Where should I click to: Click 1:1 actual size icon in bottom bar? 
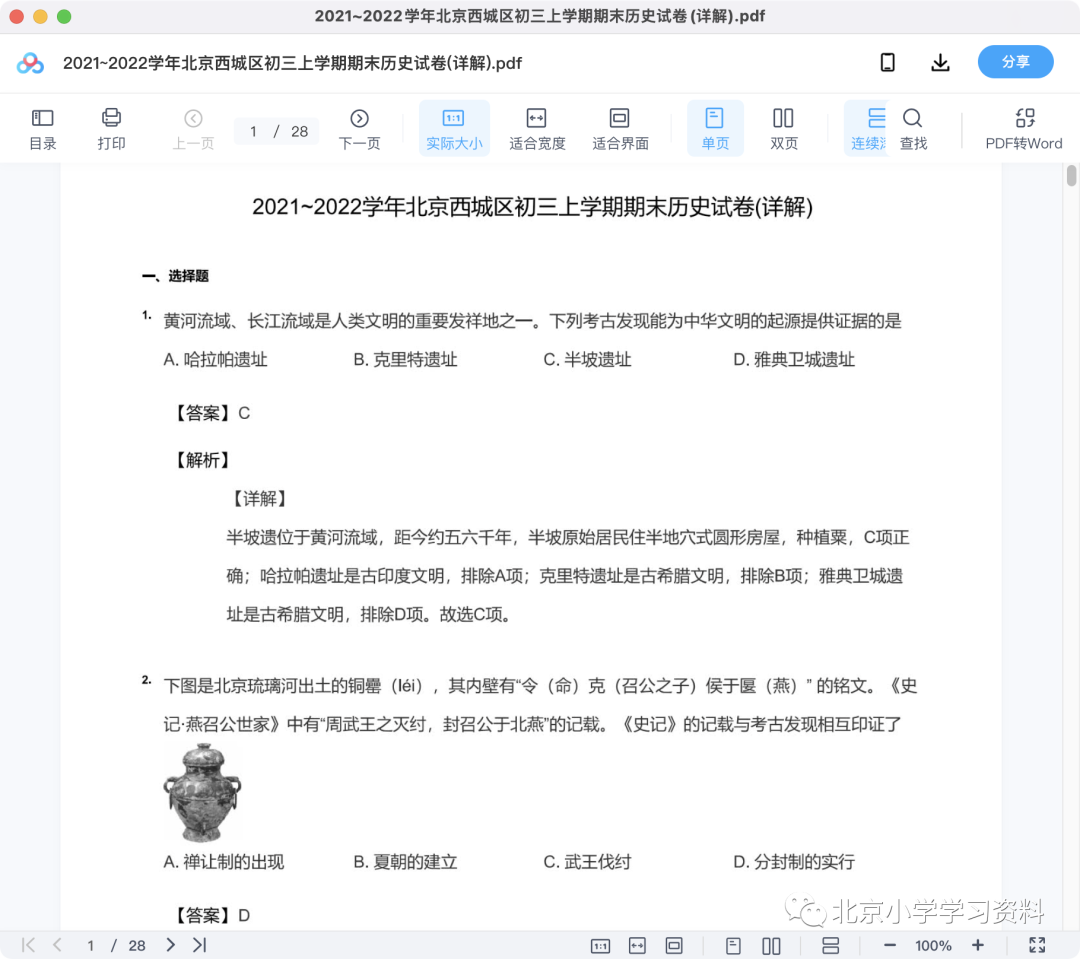tap(600, 946)
